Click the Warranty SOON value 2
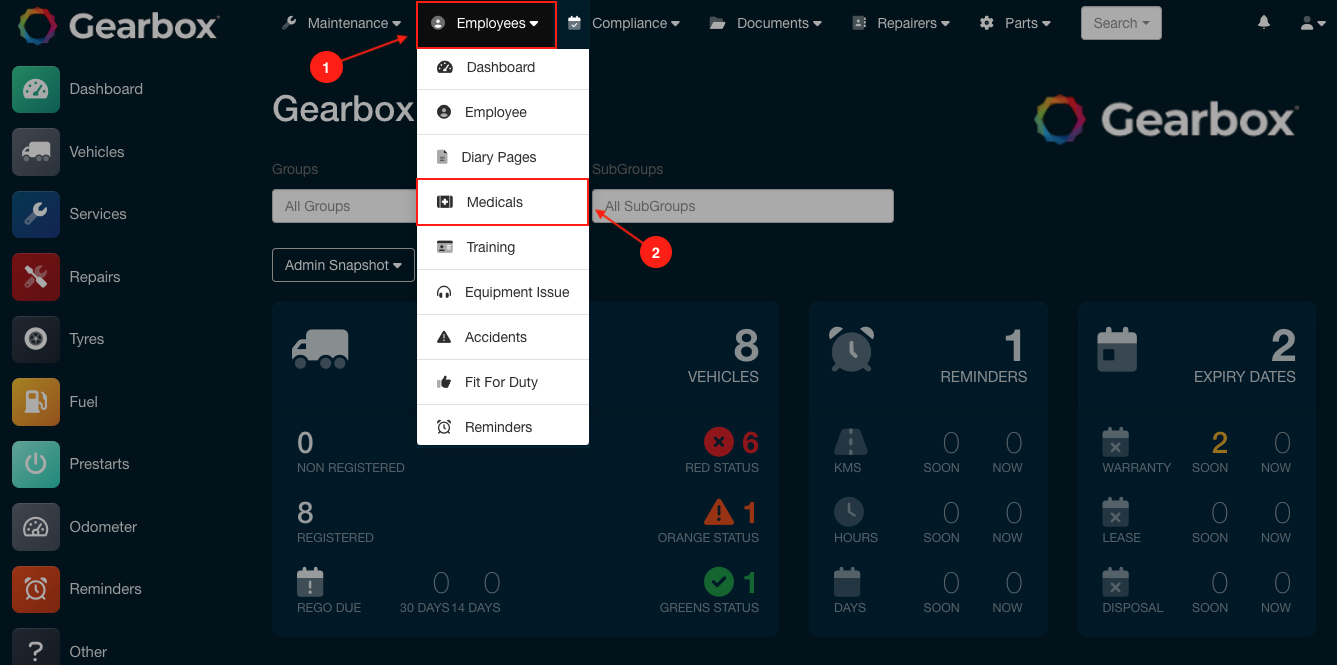The width and height of the screenshot is (1337, 665). point(1220,442)
